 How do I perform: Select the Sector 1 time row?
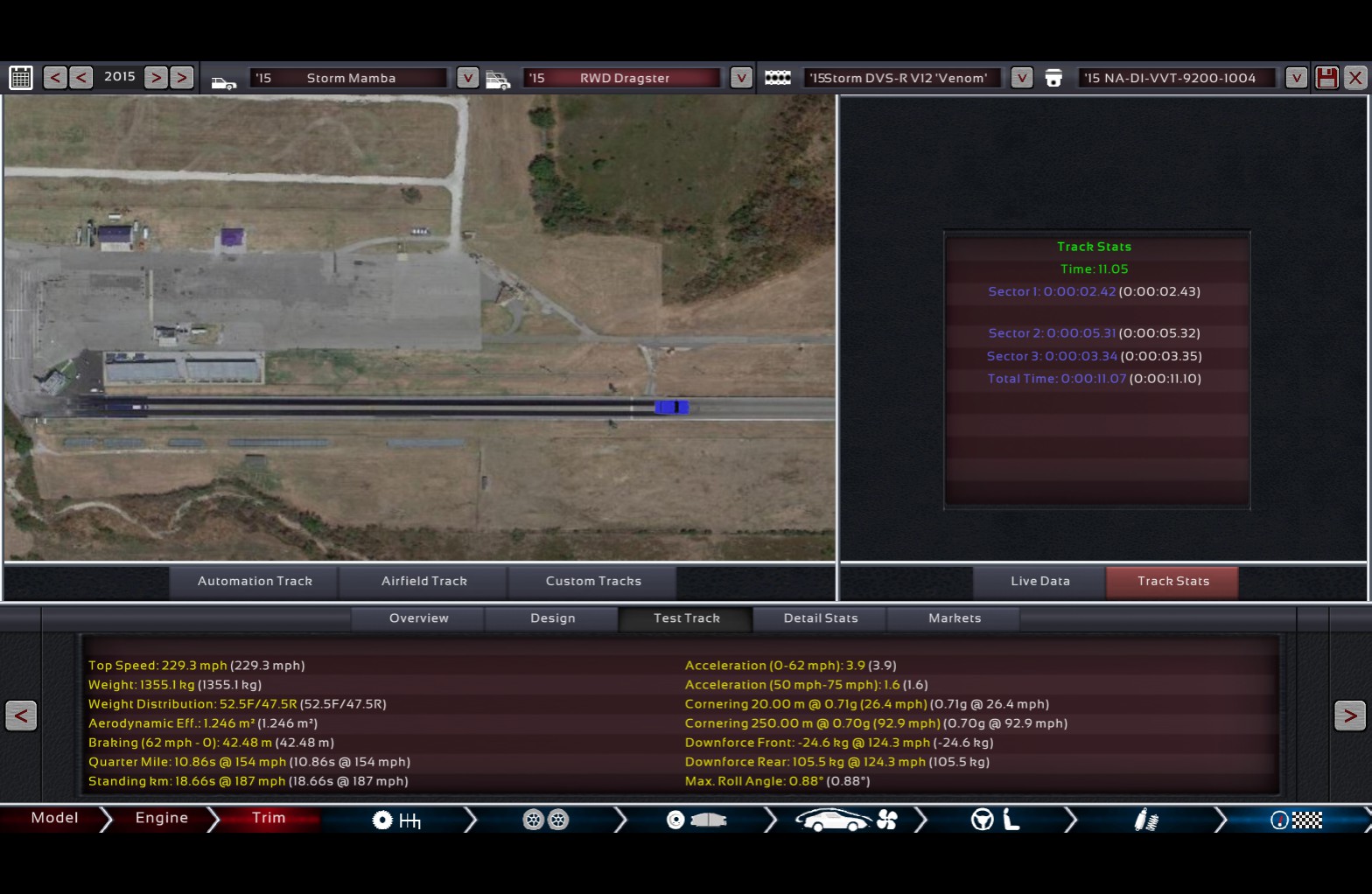click(x=1095, y=291)
